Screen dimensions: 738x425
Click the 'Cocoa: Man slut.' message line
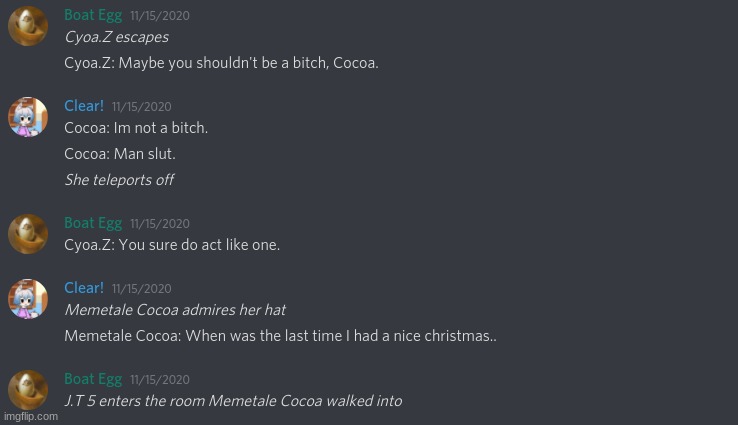click(120, 154)
